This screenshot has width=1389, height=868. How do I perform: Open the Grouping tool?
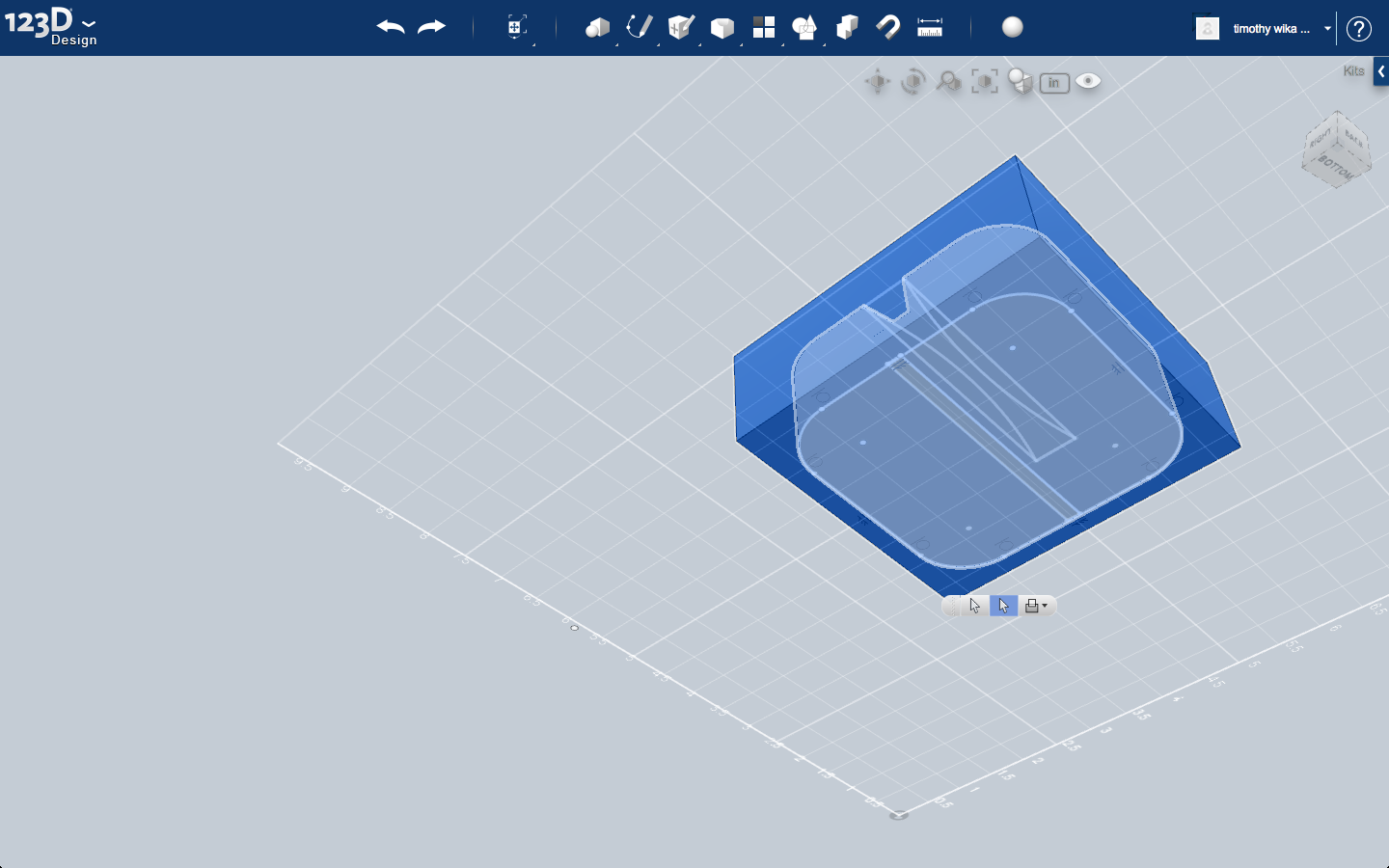pyautogui.click(x=804, y=27)
